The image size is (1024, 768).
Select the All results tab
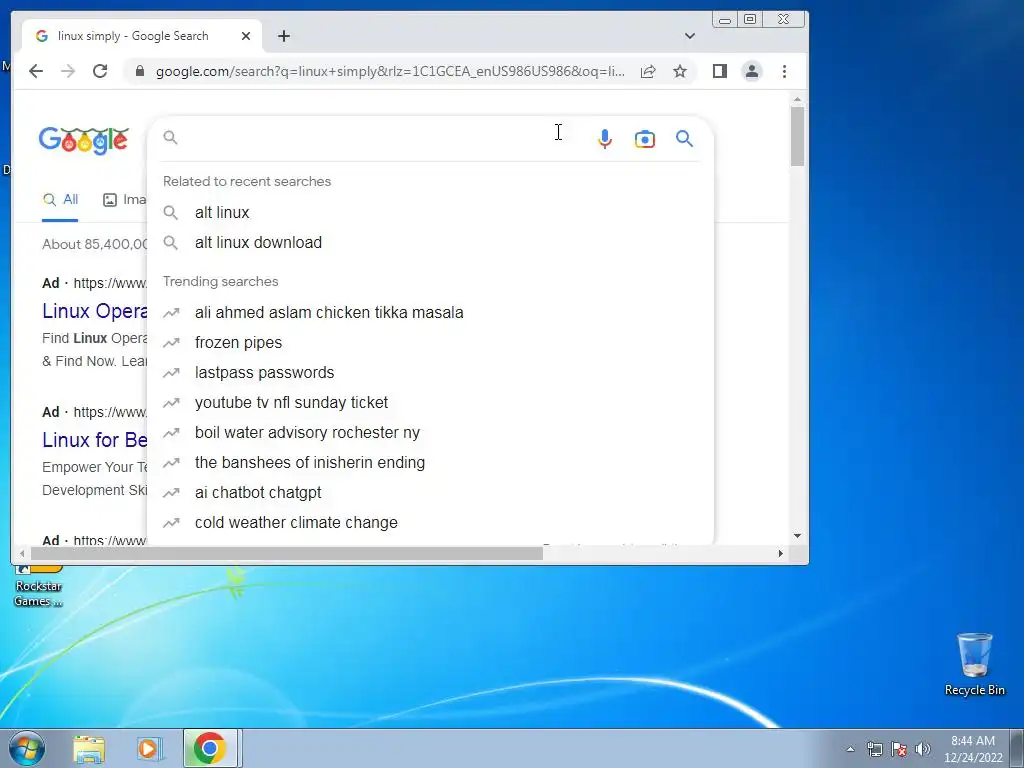(60, 200)
